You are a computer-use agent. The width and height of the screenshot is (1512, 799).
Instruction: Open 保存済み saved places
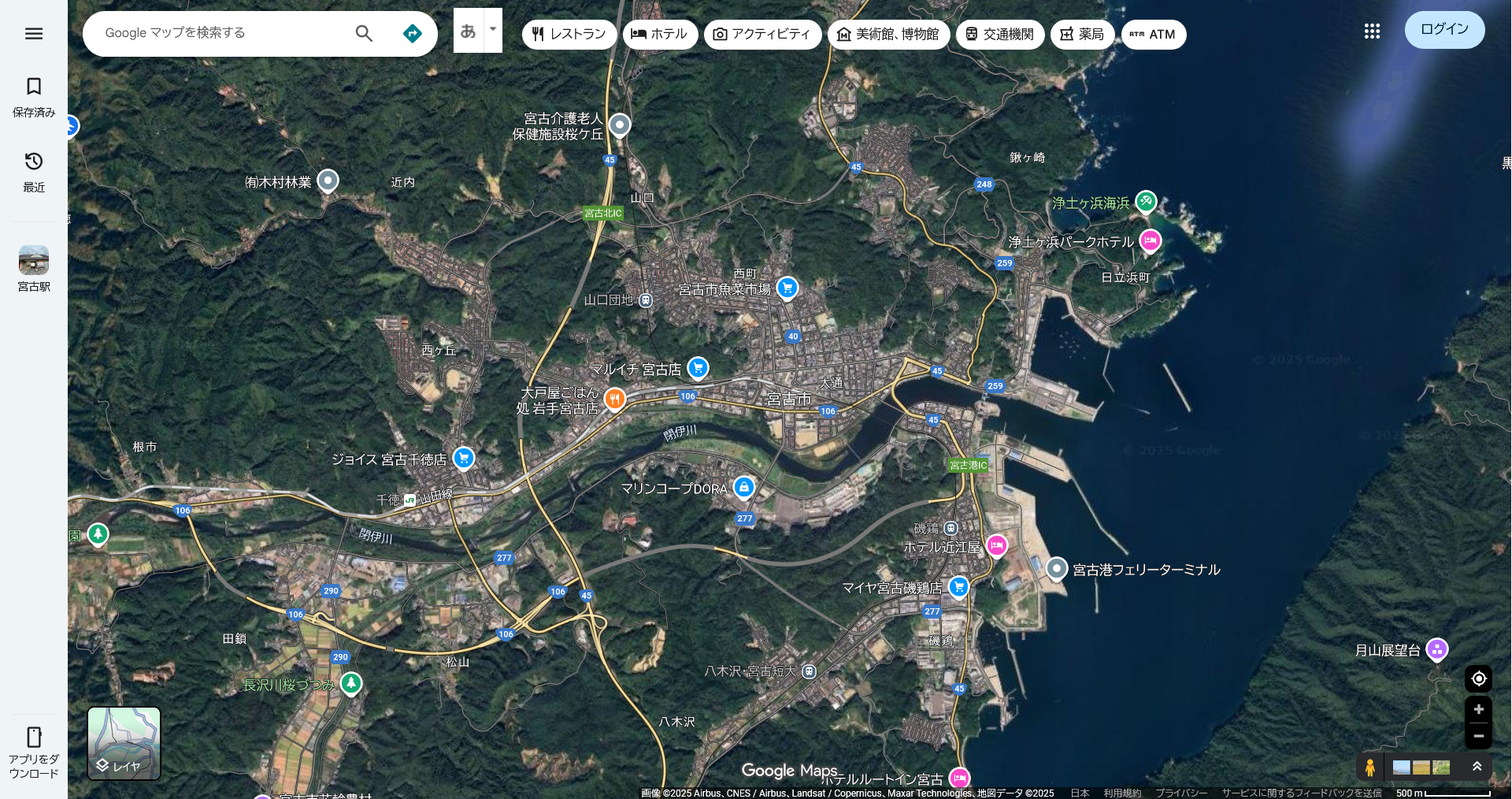pos(34,96)
